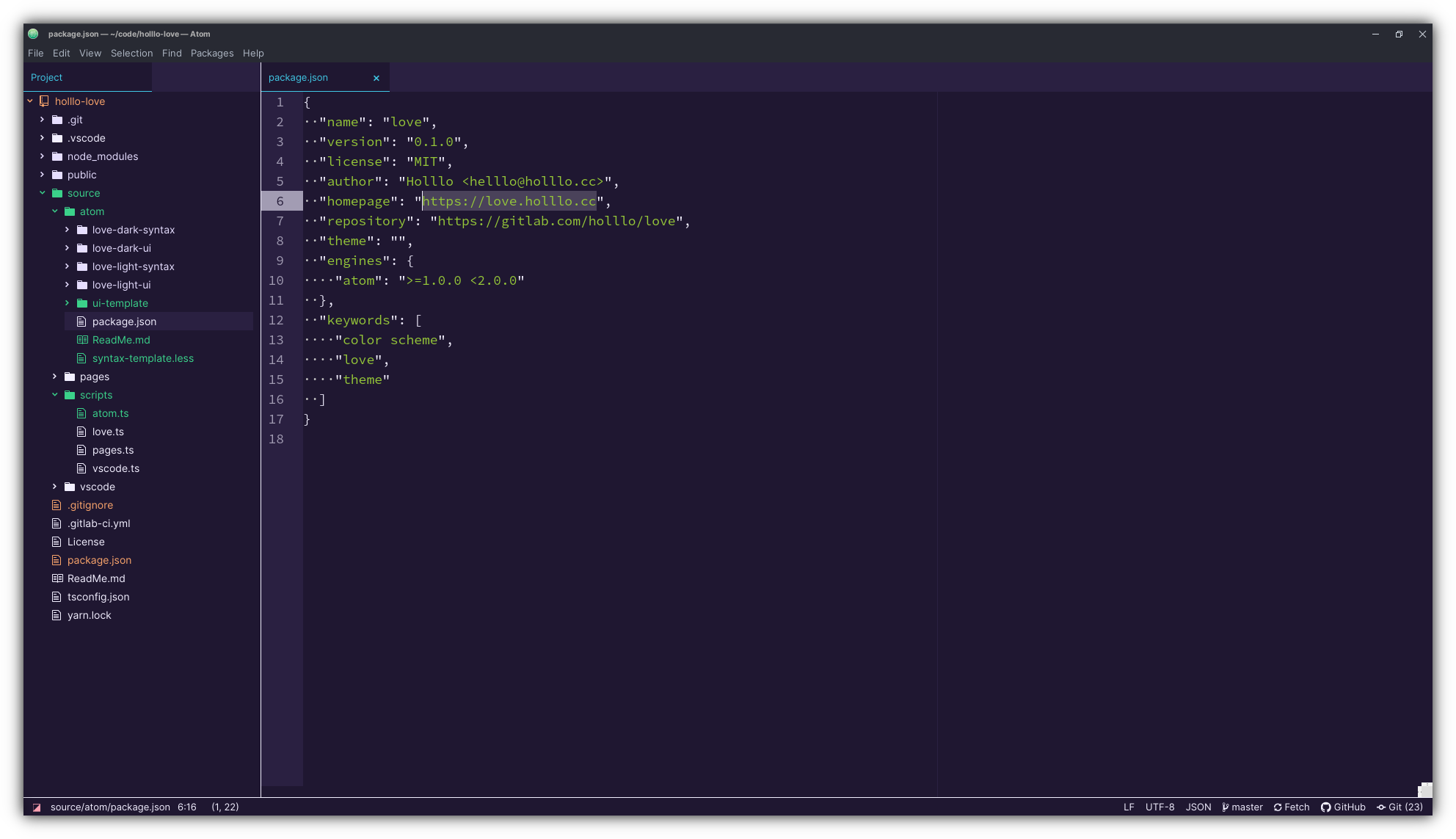This screenshot has width=1456, height=839.
Task: Select the package.json editor tab
Action: click(325, 78)
